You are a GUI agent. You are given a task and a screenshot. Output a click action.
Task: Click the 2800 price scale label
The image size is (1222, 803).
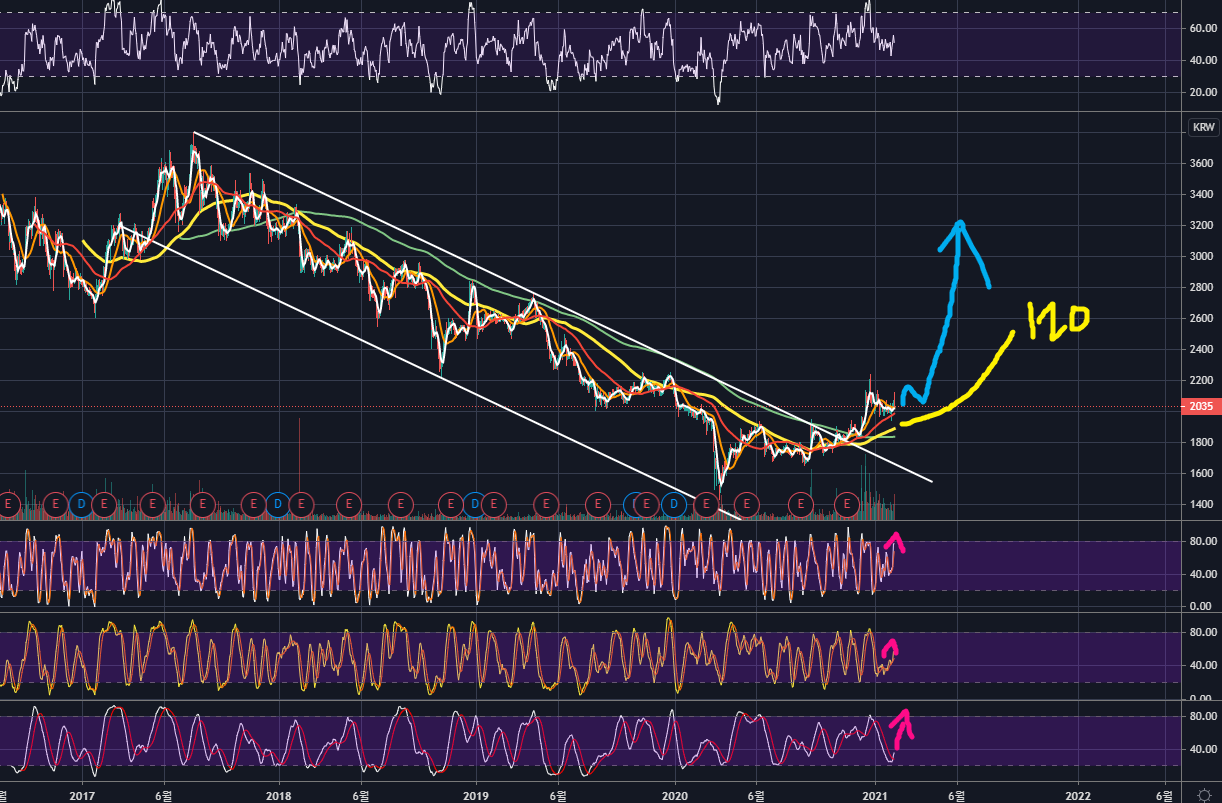pyautogui.click(x=1201, y=287)
